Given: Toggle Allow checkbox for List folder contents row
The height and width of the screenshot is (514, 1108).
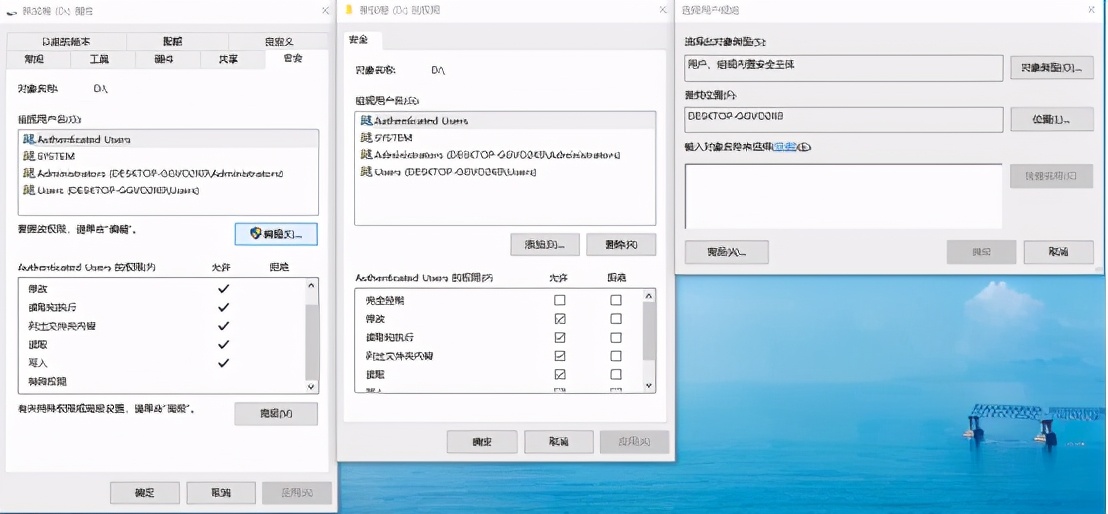Looking at the screenshot, I should pos(560,356).
